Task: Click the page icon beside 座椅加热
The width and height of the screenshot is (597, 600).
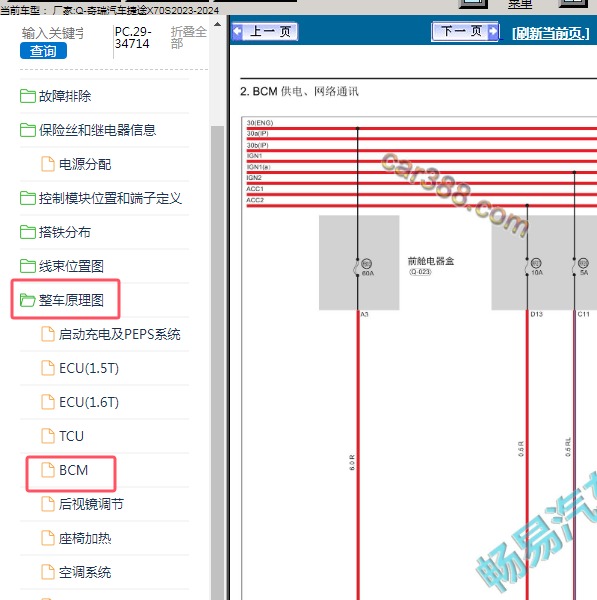Action: pos(48,538)
